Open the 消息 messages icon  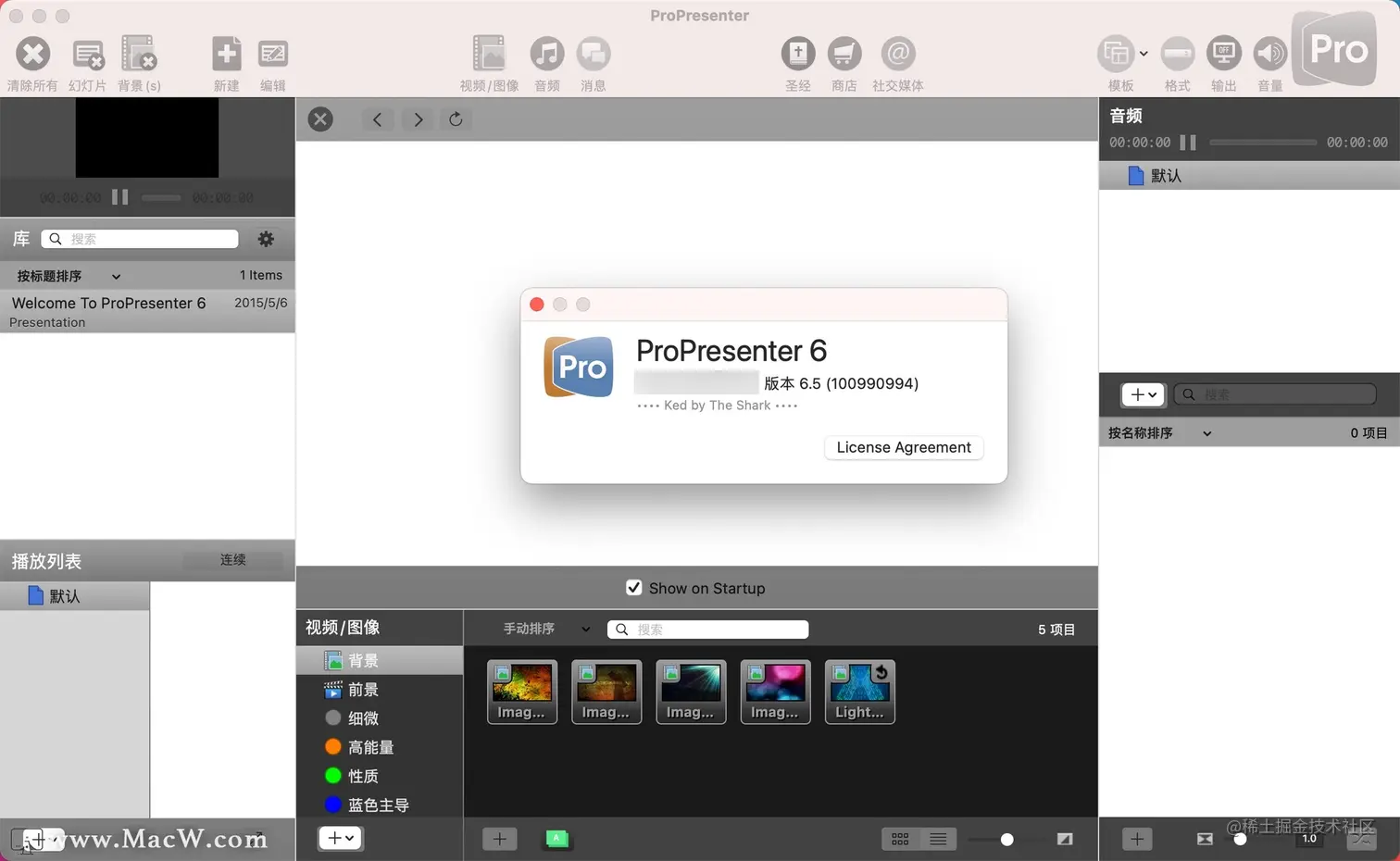[594, 54]
